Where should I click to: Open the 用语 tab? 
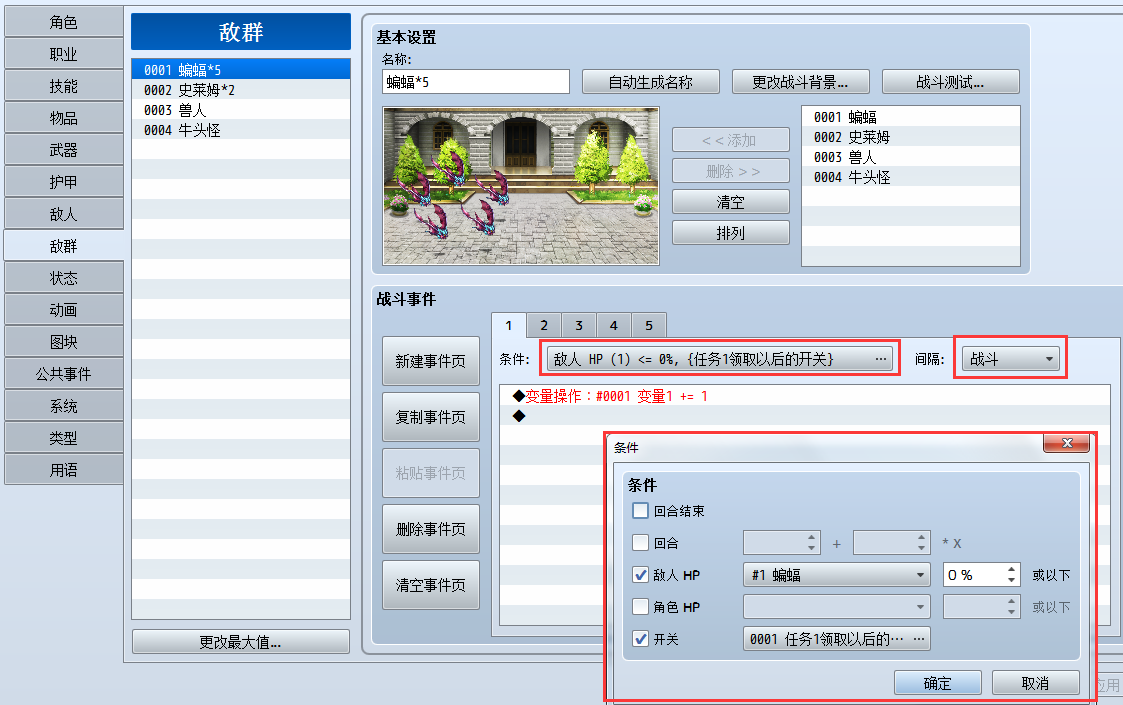click(64, 469)
